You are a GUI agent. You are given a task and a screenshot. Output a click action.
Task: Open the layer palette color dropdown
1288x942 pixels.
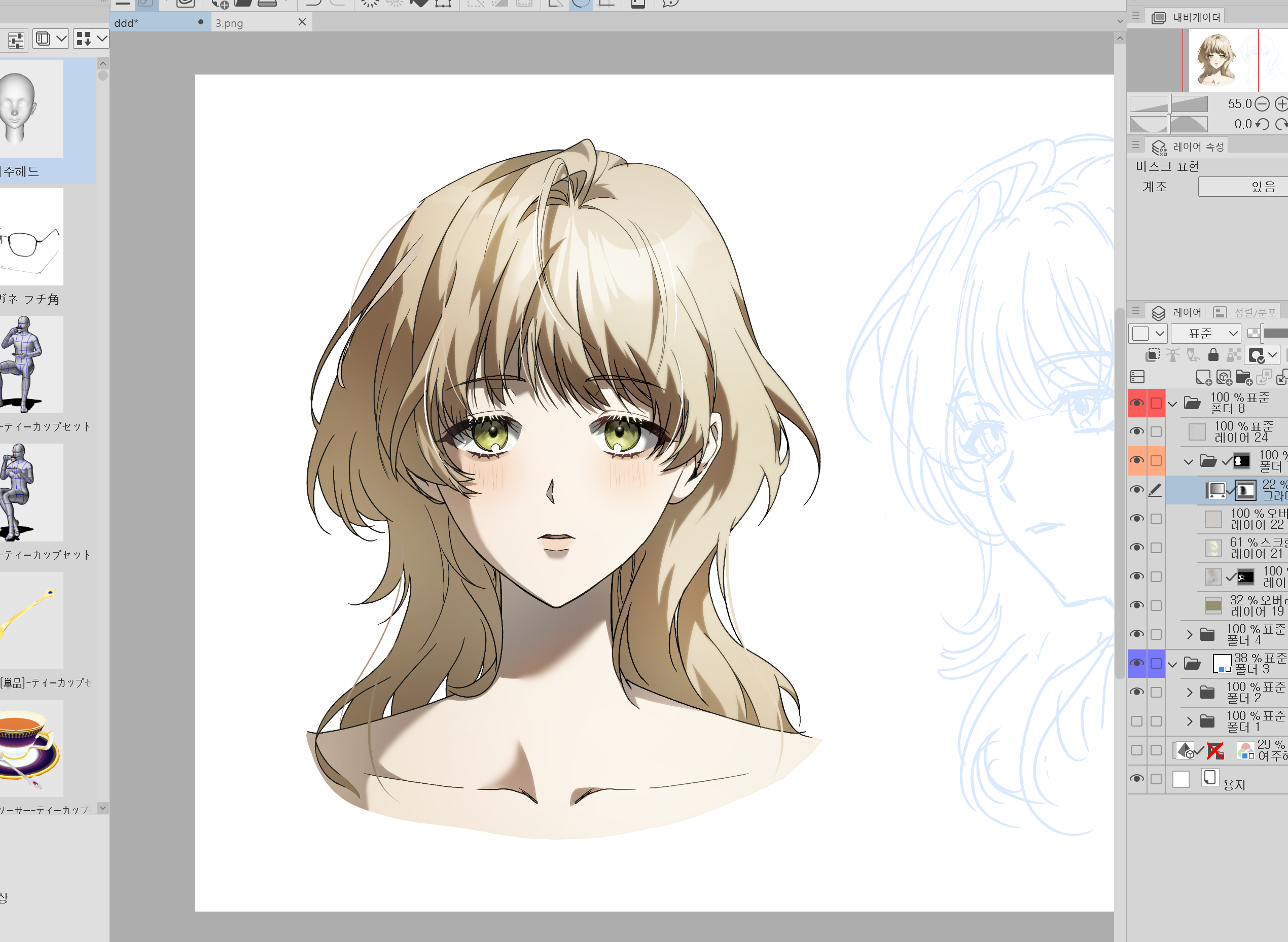point(1149,334)
